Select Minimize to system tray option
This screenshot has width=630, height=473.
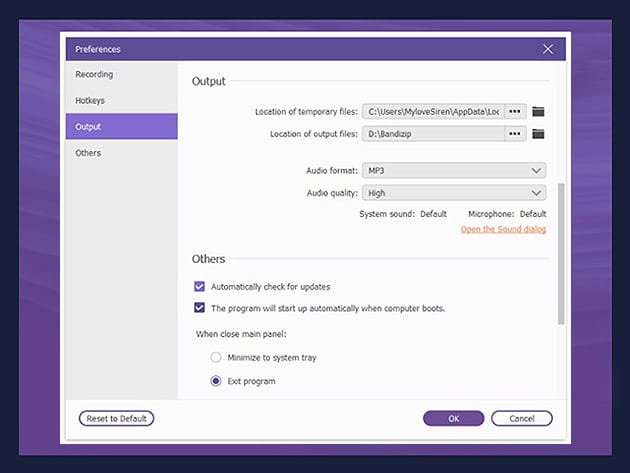(216, 357)
